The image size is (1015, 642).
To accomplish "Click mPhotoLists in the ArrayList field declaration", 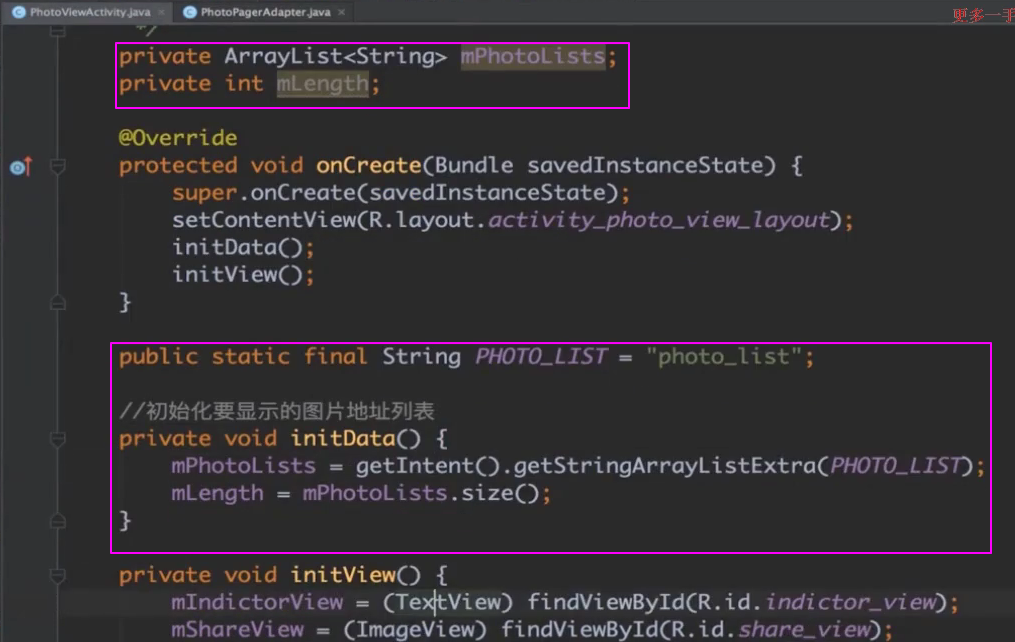I will coord(533,56).
